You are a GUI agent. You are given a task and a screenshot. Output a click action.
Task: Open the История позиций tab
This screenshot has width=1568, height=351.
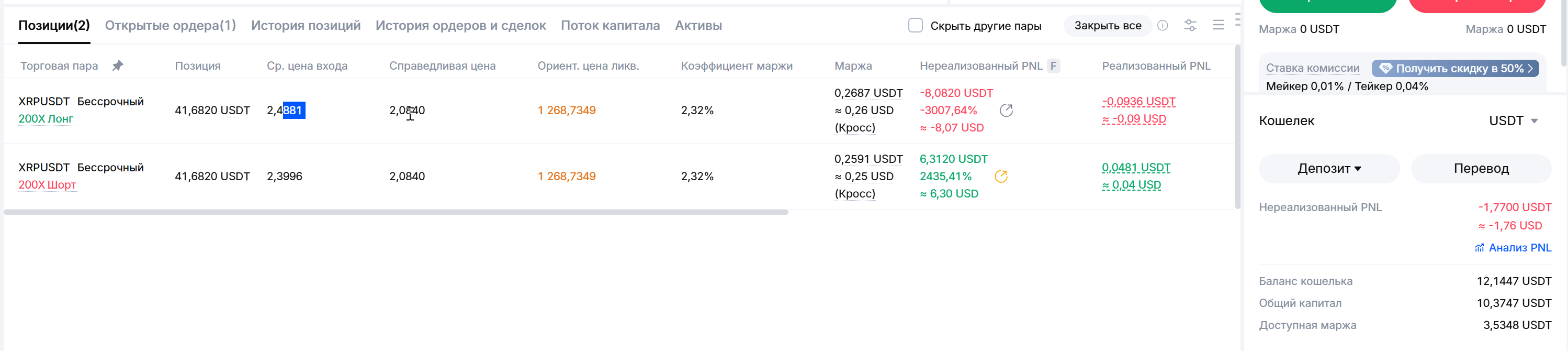point(306,26)
